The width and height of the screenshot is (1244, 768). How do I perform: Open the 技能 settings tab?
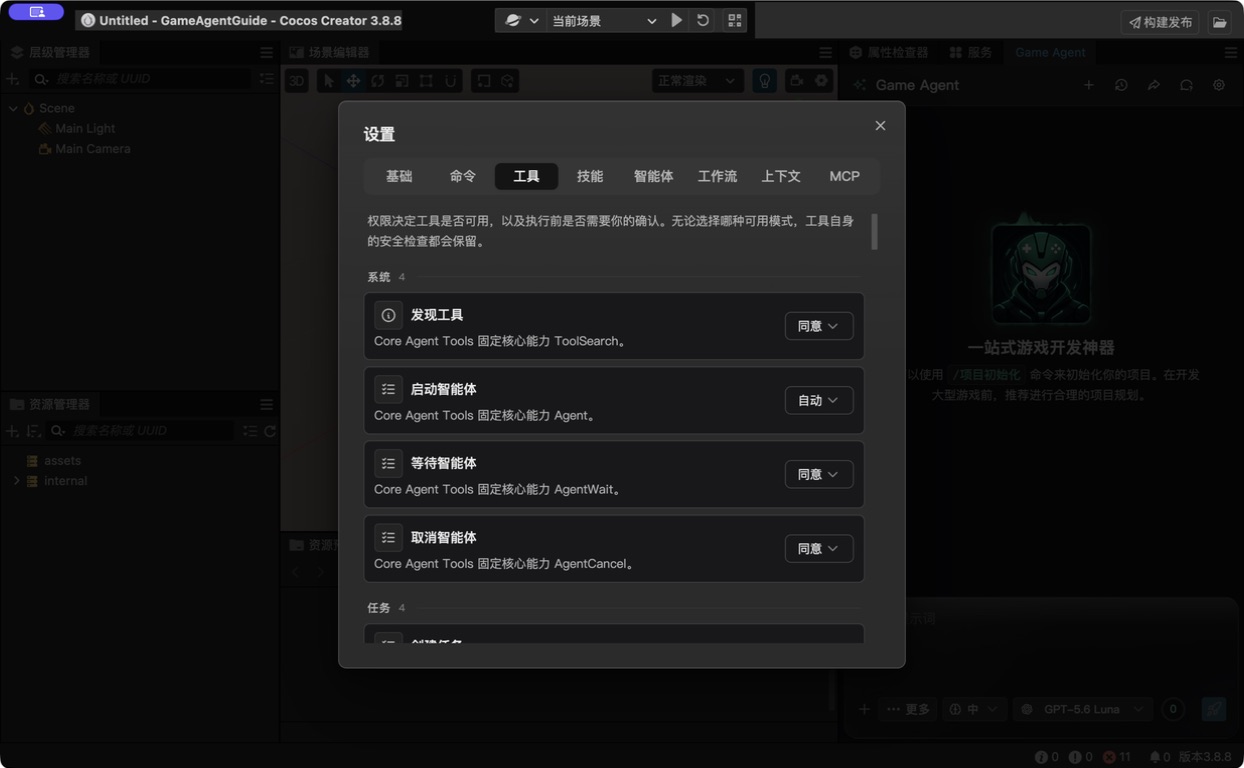pos(590,176)
